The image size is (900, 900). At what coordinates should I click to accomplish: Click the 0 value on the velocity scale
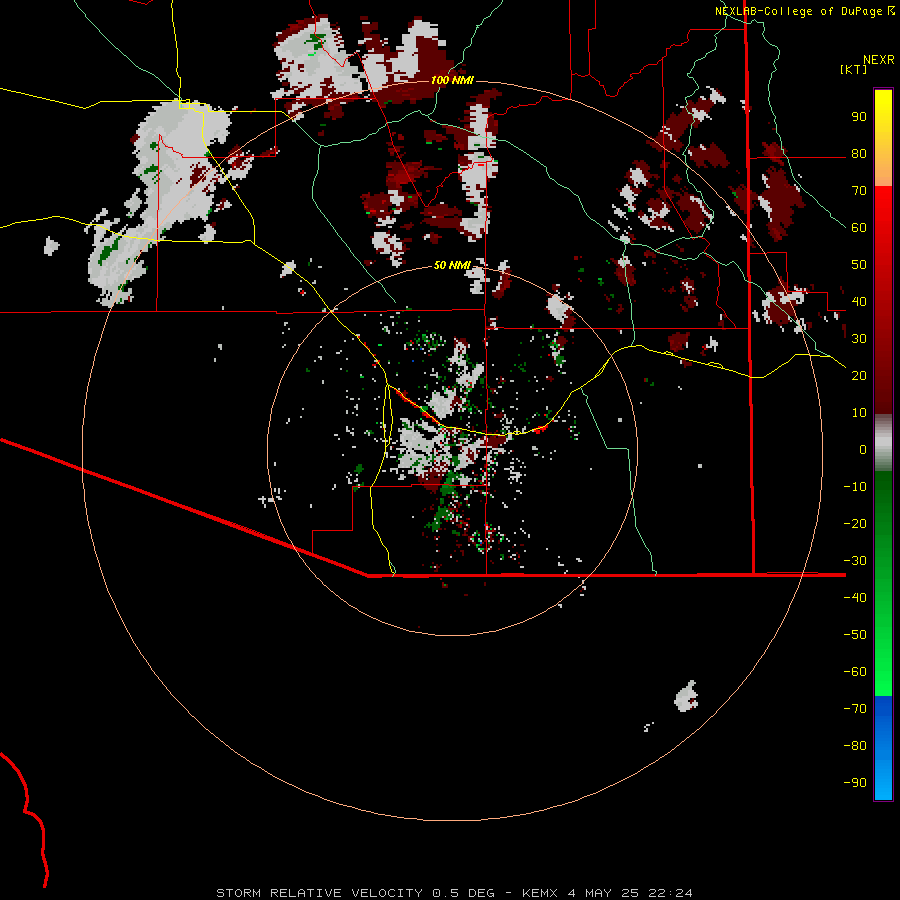[x=863, y=450]
